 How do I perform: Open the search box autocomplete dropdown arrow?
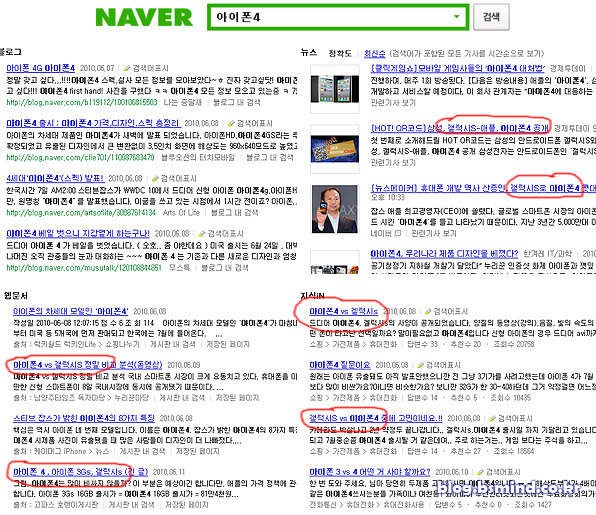point(457,16)
